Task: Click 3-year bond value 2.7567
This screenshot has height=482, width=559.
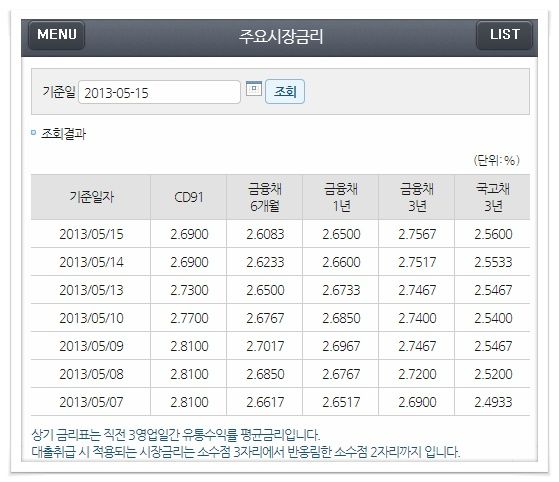Action: [417, 234]
